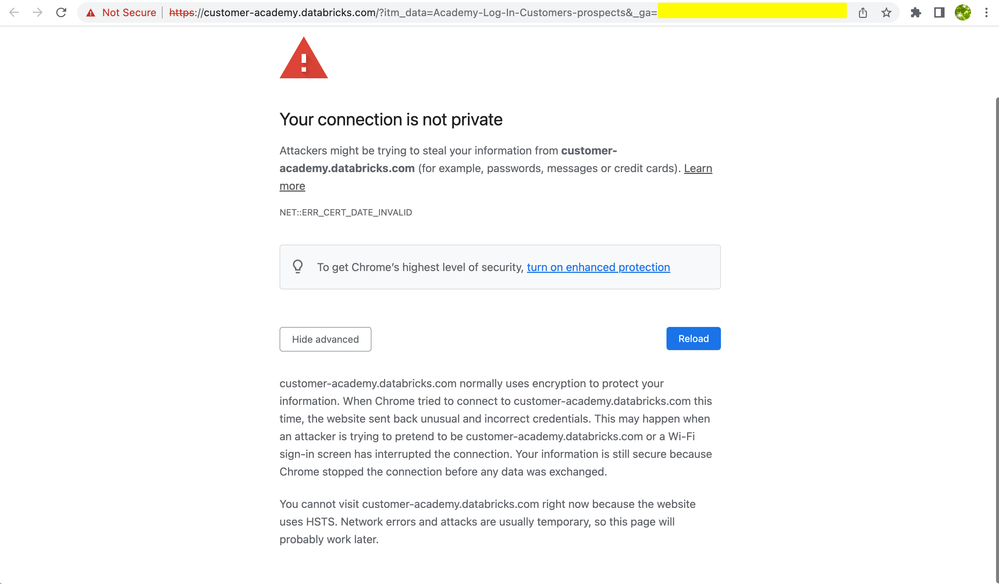
Task: Open the Extensions puzzle icon
Action: (x=915, y=13)
